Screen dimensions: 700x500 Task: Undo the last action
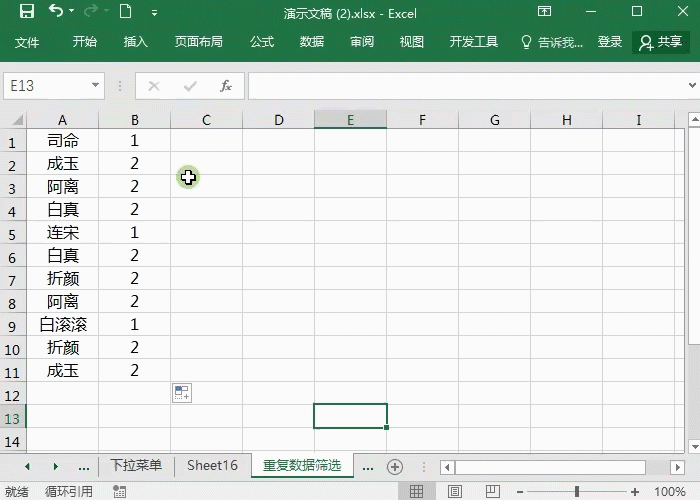click(x=56, y=11)
